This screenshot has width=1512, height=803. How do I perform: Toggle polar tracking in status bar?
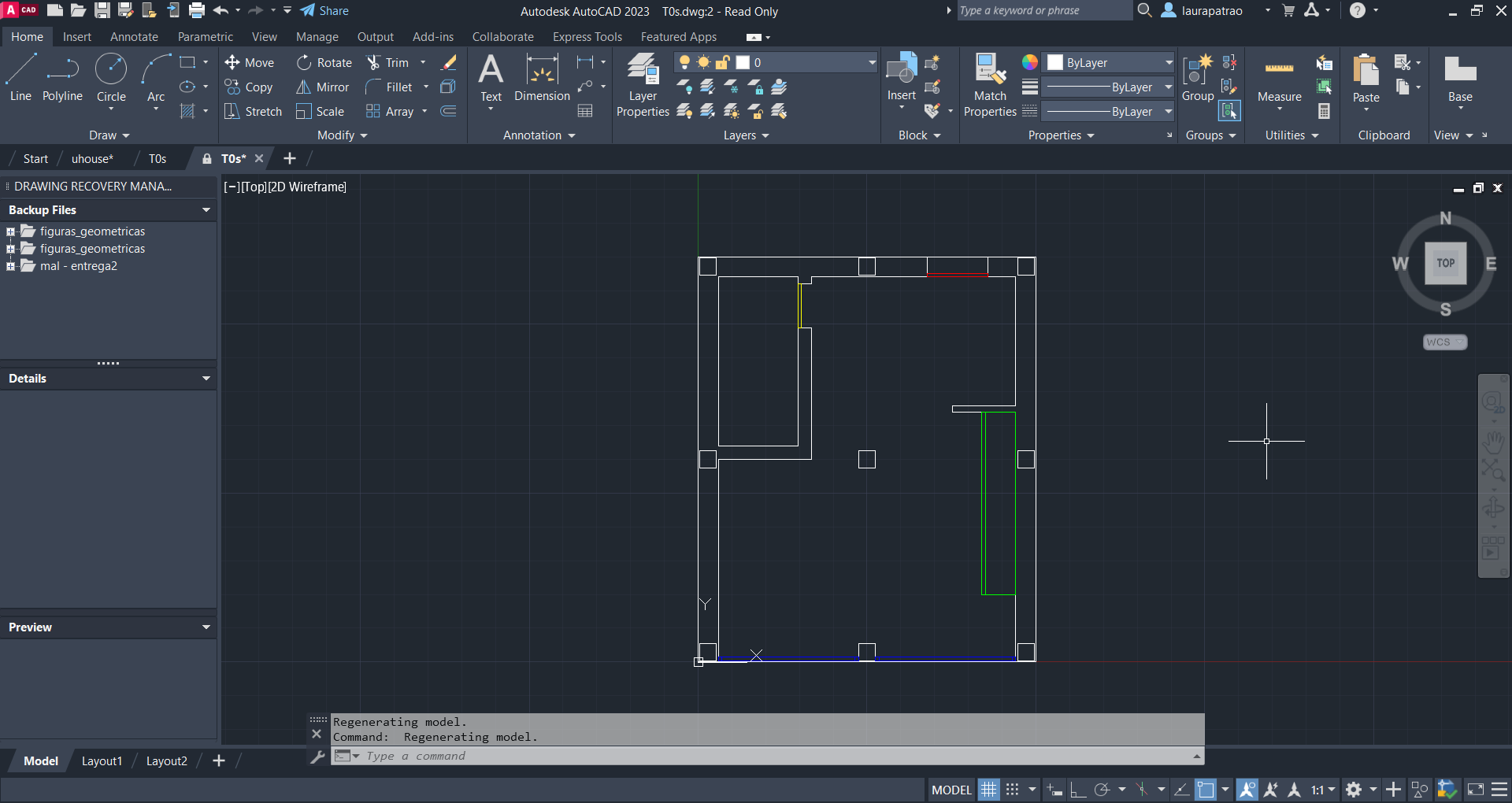click(x=1102, y=790)
